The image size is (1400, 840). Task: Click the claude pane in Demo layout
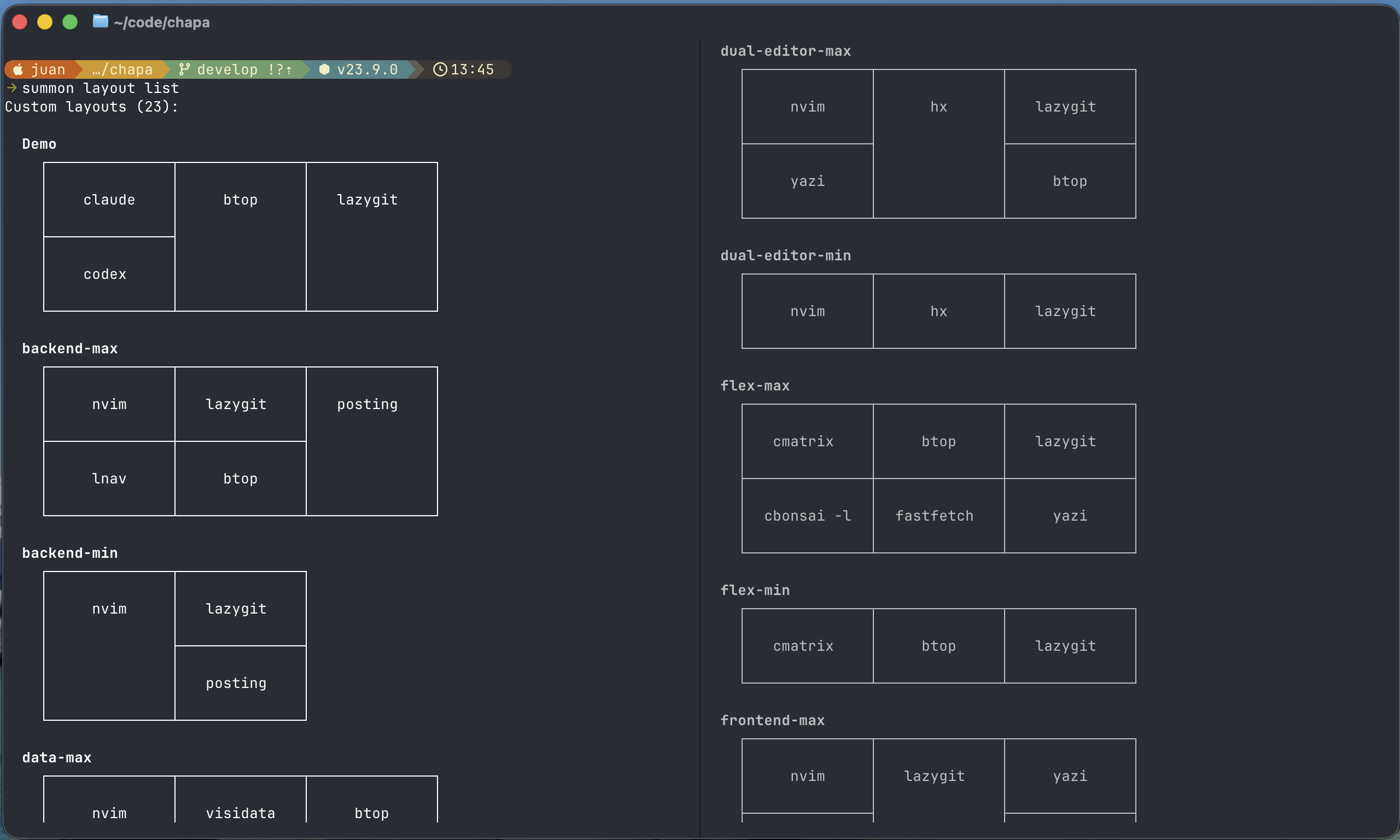click(109, 200)
